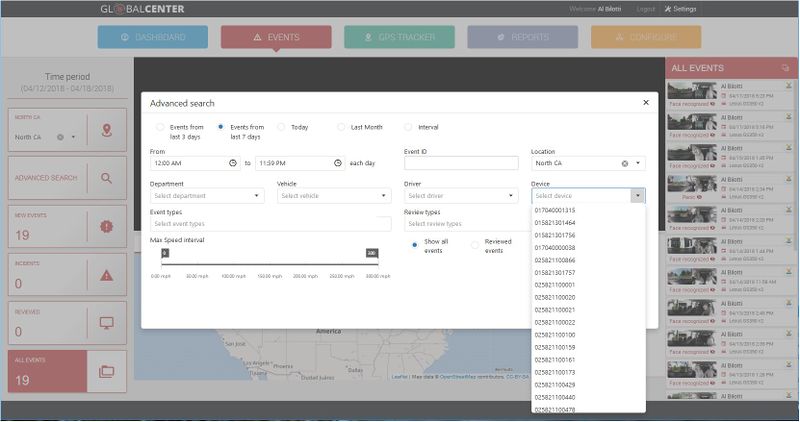Click the Logout link
The image size is (800, 422).
coord(646,8)
